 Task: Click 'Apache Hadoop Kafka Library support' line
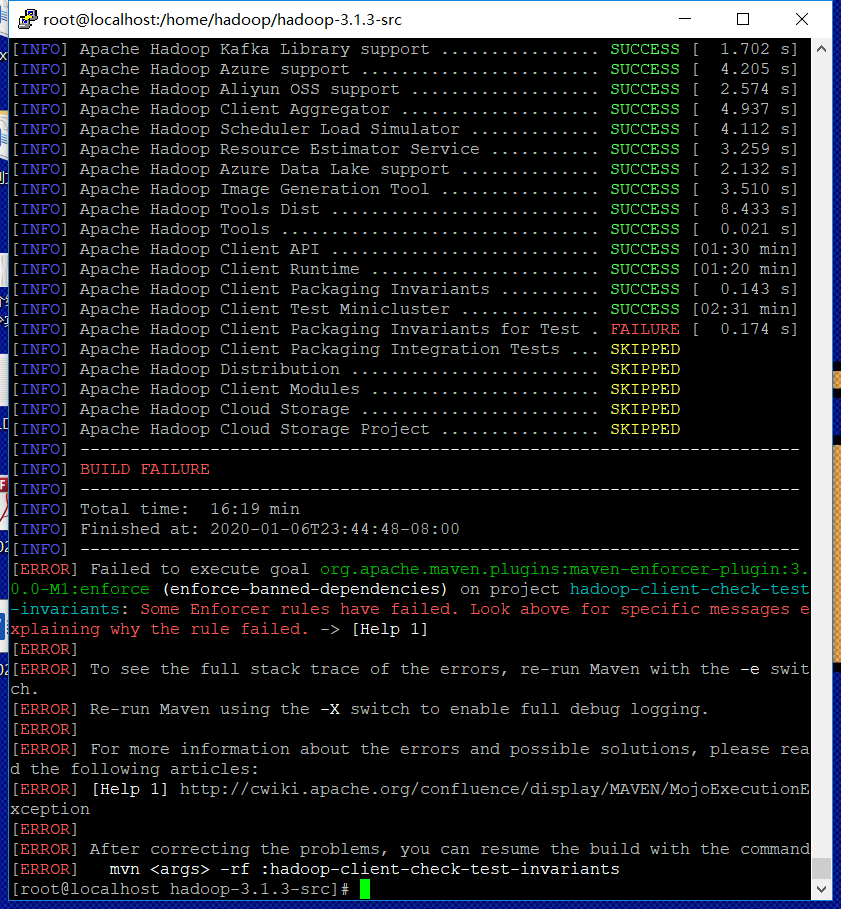[405, 49]
